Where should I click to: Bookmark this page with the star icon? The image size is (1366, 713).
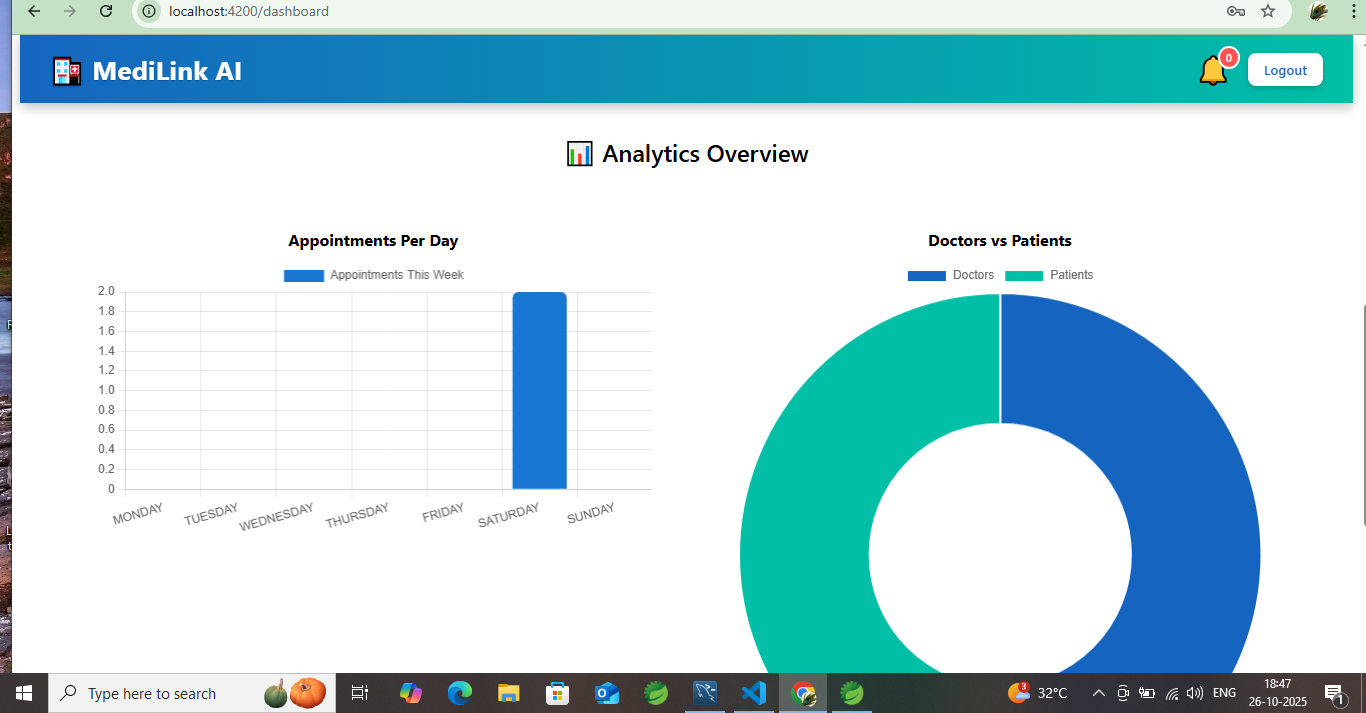1268,11
